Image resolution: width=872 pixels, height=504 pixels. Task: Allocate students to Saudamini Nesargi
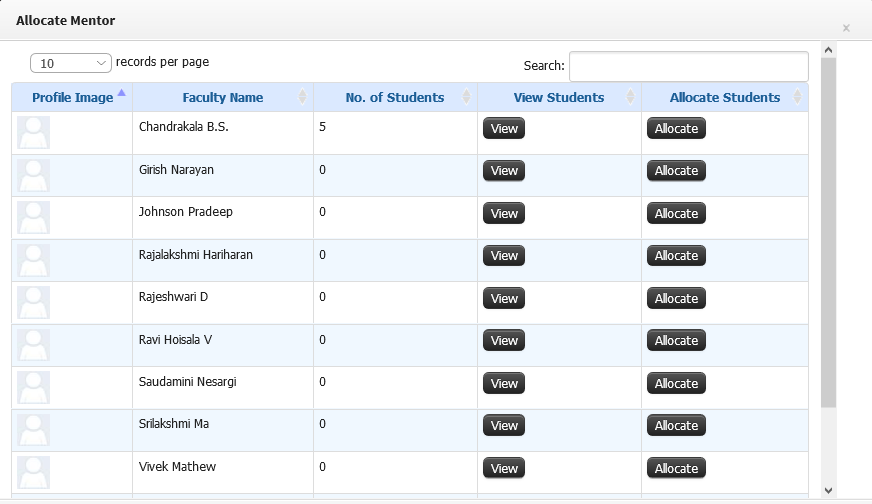676,383
